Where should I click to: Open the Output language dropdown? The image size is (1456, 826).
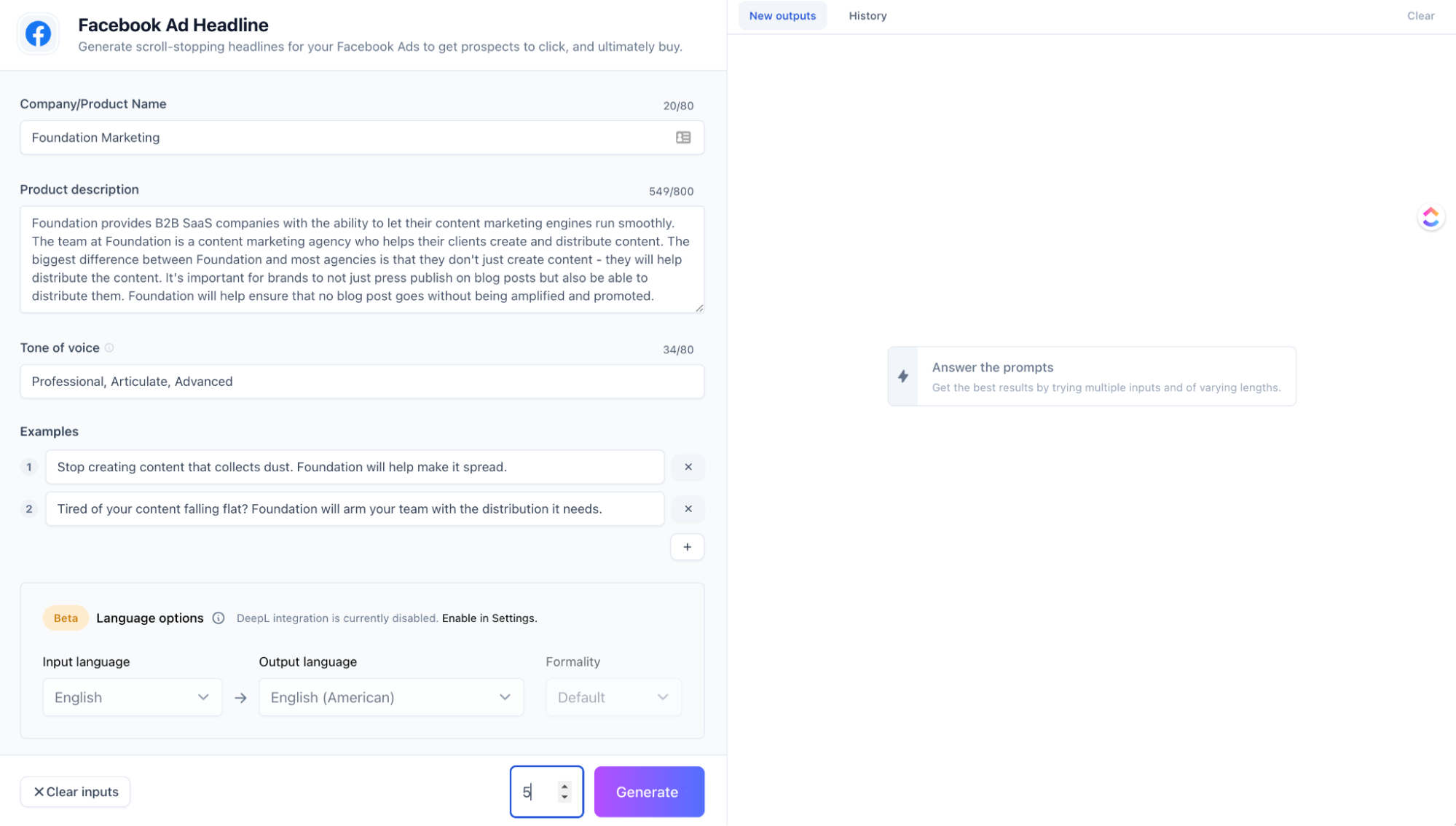(x=390, y=697)
